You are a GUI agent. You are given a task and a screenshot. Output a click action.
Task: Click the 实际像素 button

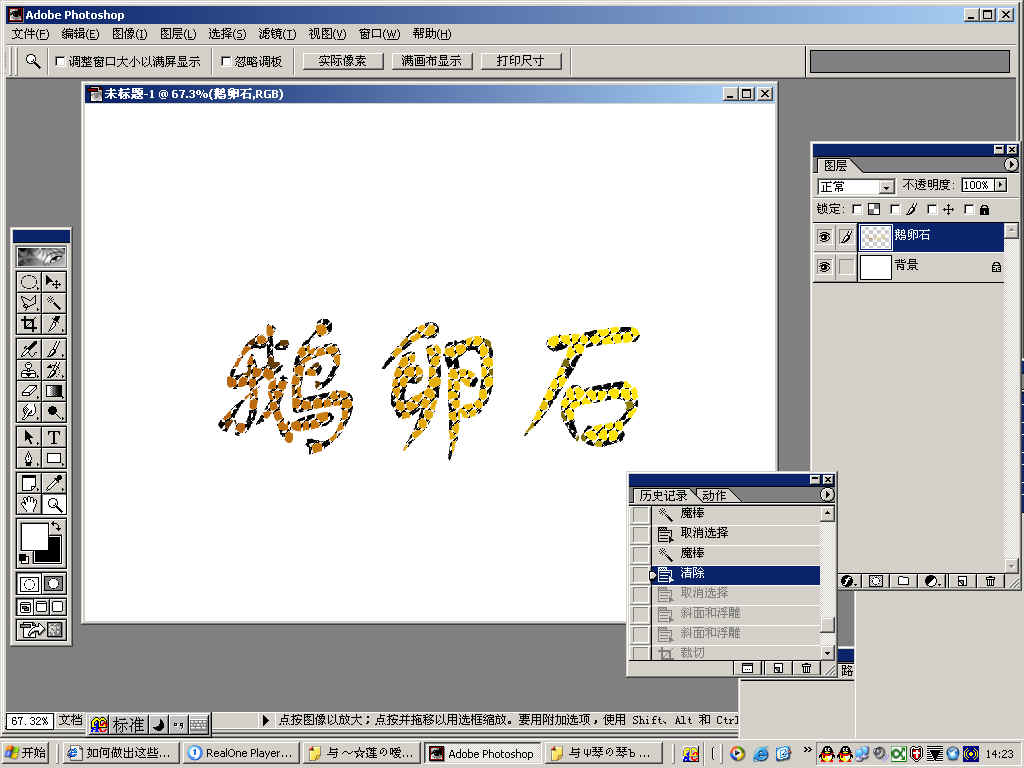343,61
